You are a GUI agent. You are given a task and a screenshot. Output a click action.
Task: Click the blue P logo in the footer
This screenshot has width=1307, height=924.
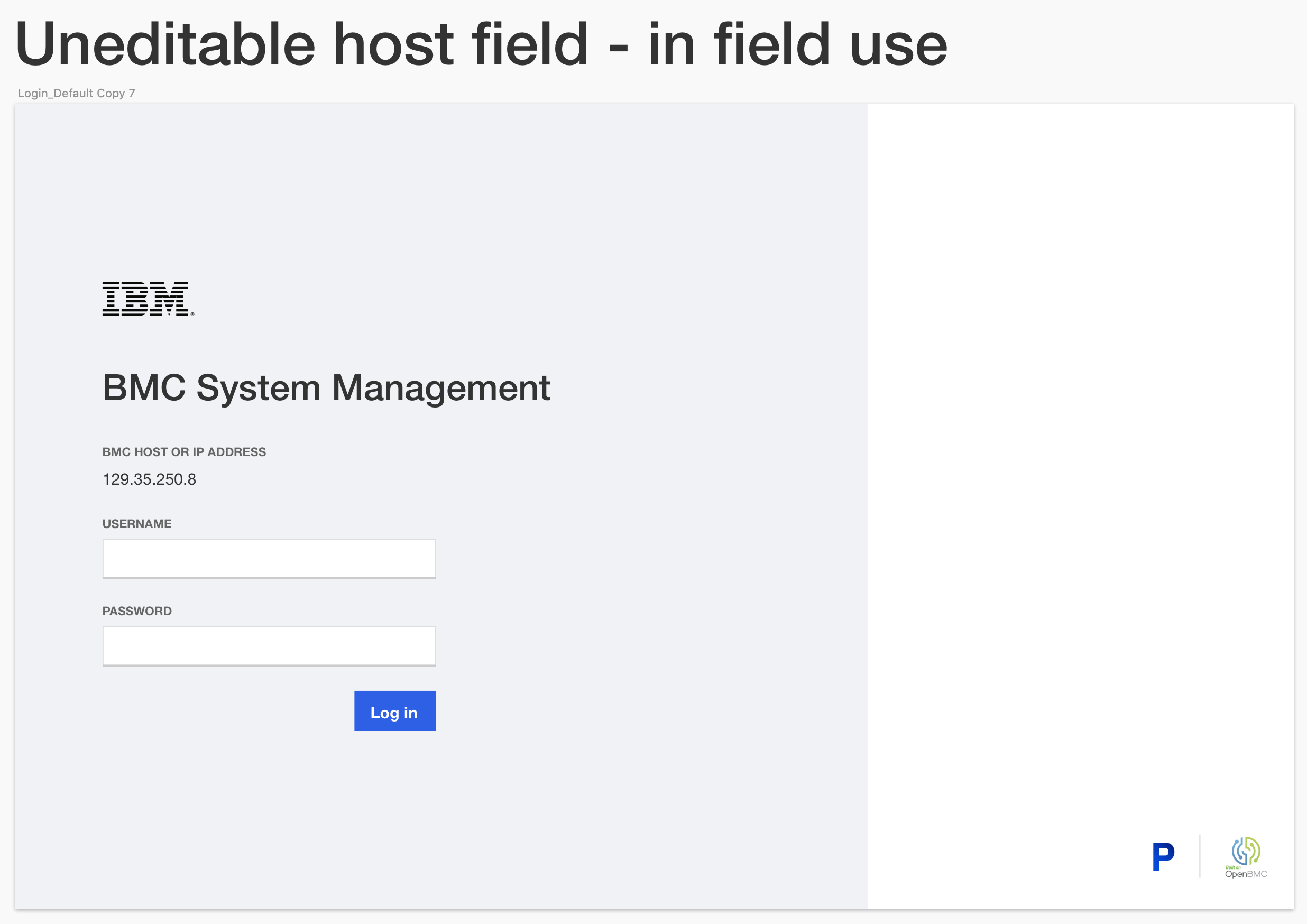click(1164, 856)
